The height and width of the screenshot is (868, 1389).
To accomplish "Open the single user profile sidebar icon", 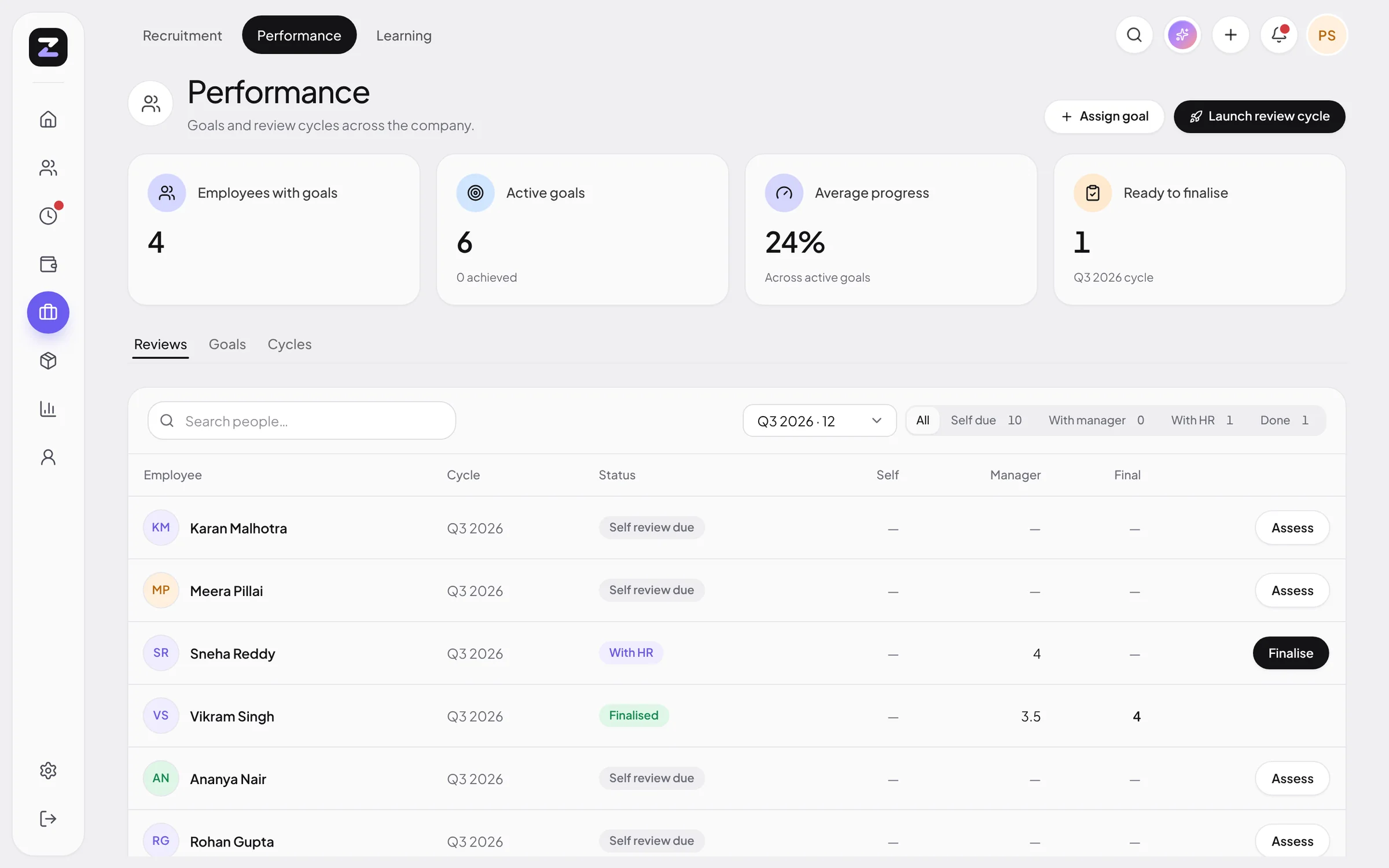I will tap(48, 457).
